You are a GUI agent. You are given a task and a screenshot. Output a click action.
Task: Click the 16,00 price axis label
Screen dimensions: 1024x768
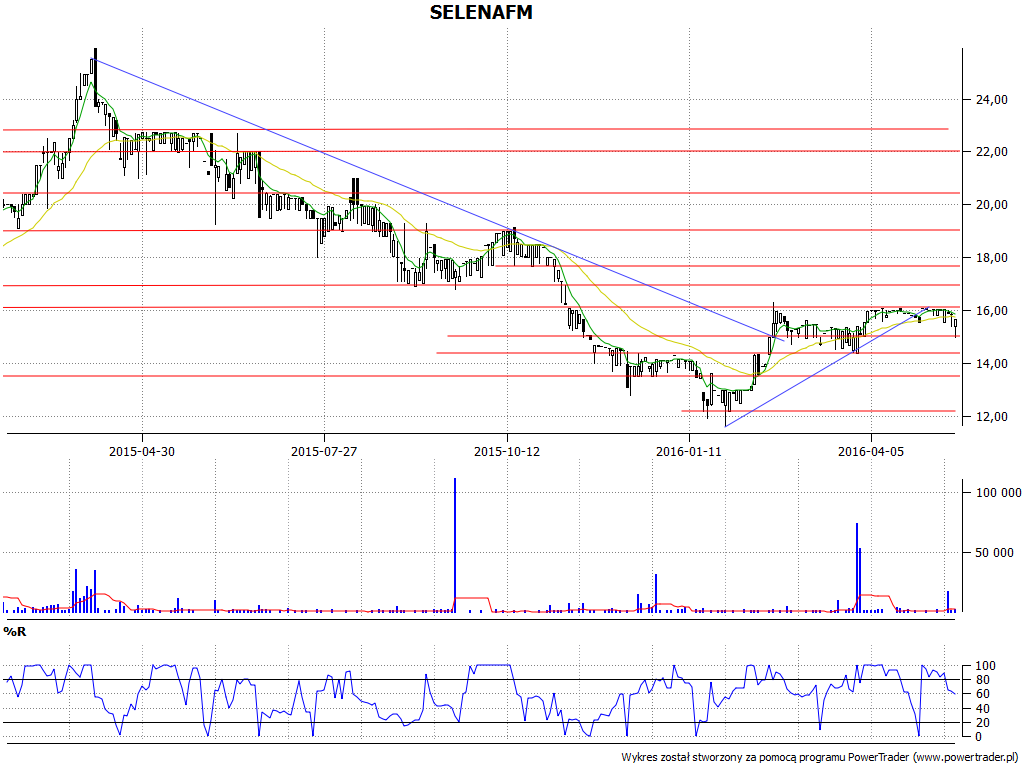992,311
